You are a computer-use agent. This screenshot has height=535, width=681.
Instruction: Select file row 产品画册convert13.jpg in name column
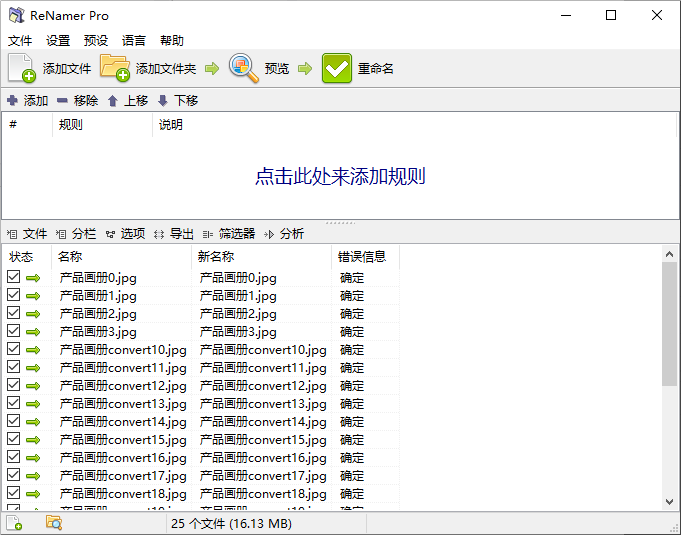coord(123,404)
